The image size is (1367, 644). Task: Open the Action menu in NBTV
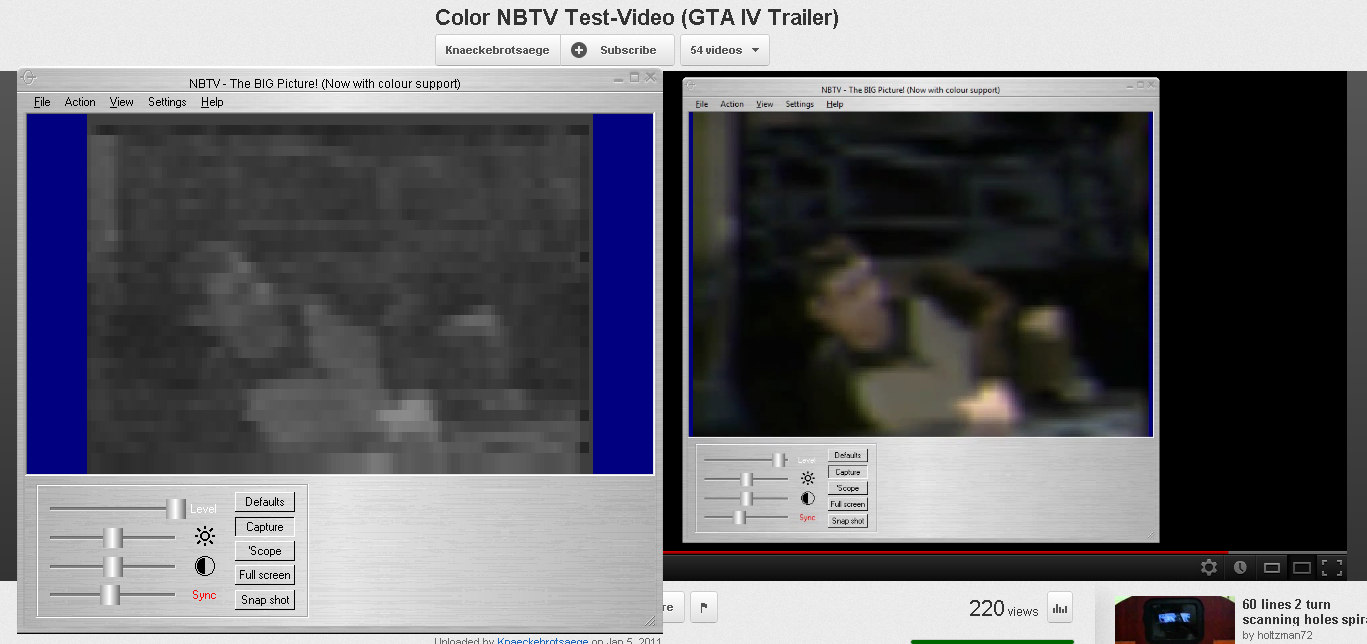click(x=80, y=102)
